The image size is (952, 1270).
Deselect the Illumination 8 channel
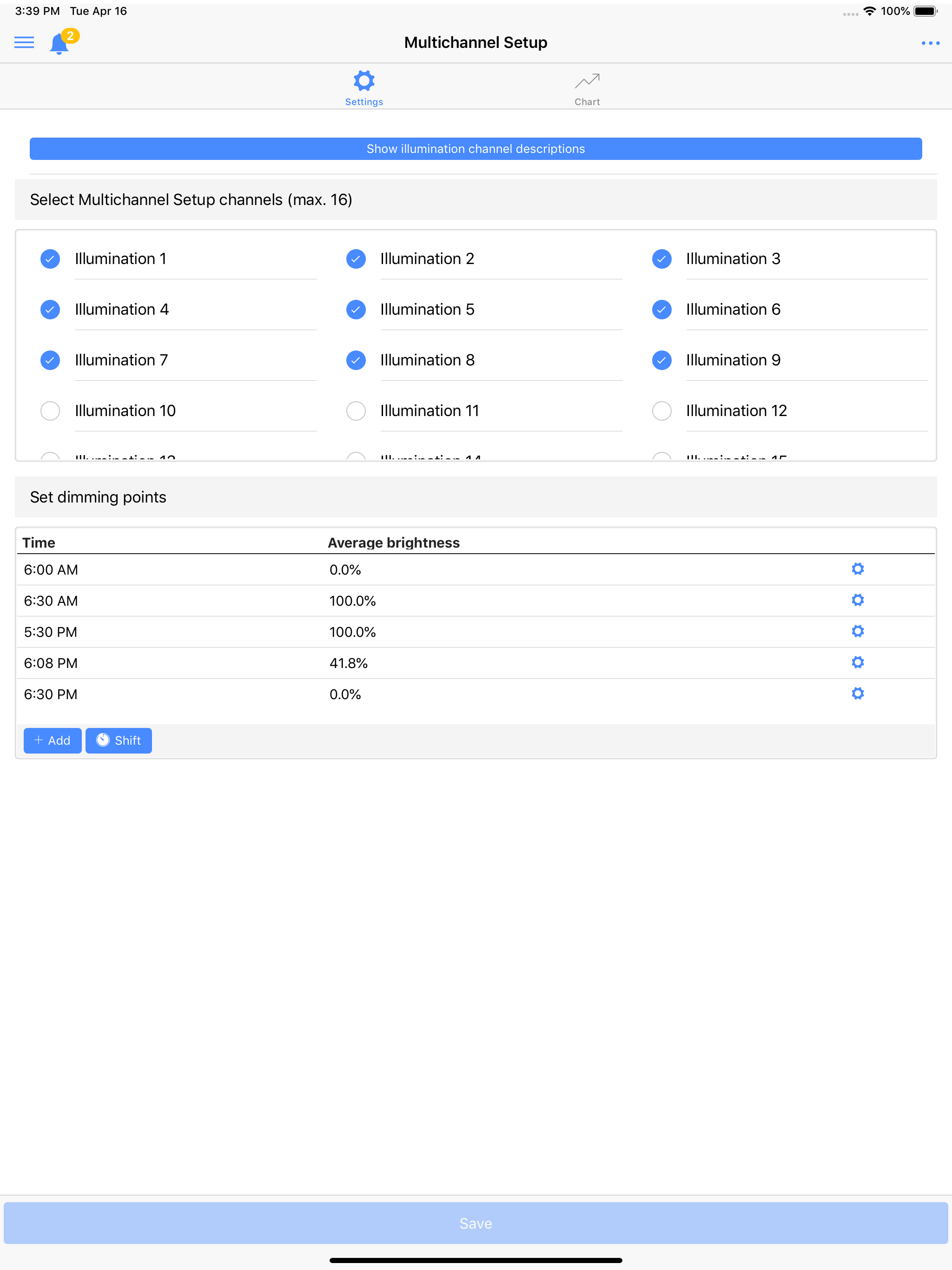coord(356,361)
